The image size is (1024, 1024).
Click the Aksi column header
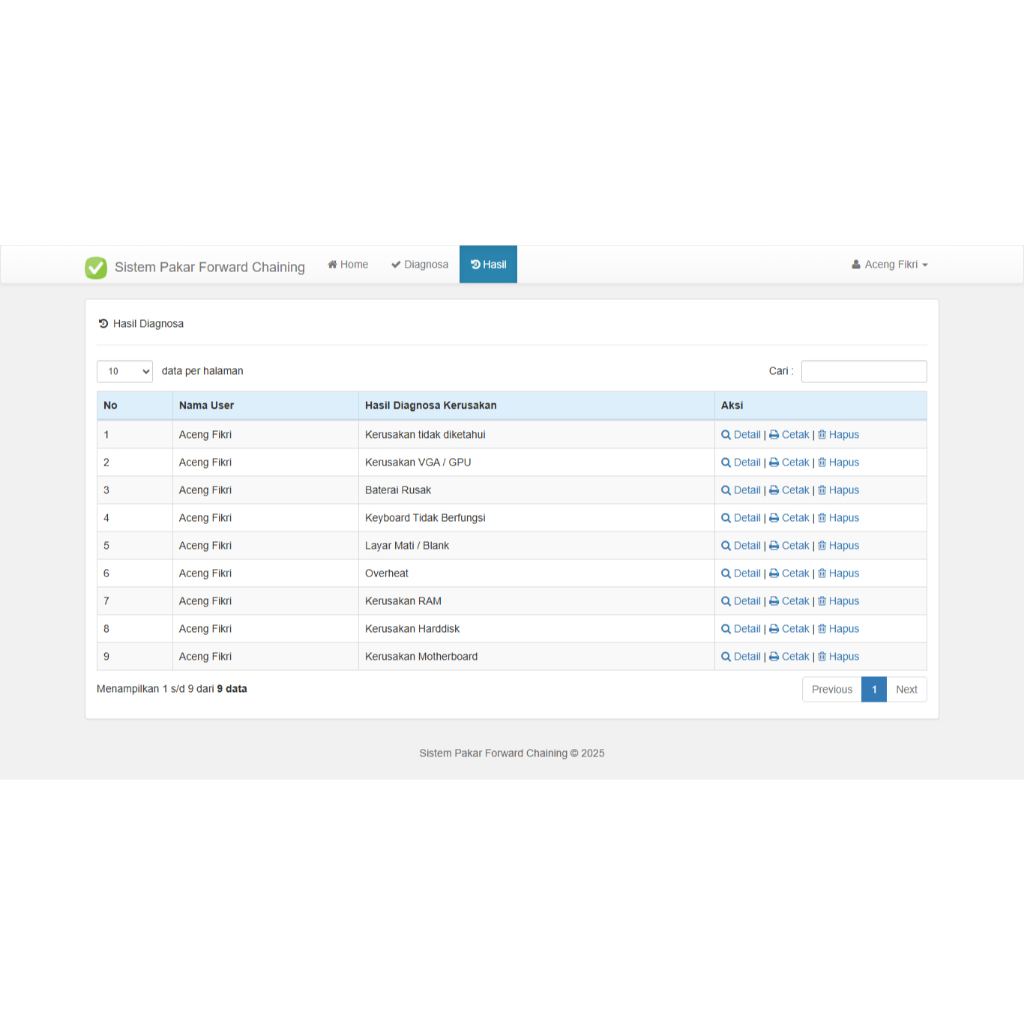[x=820, y=406]
